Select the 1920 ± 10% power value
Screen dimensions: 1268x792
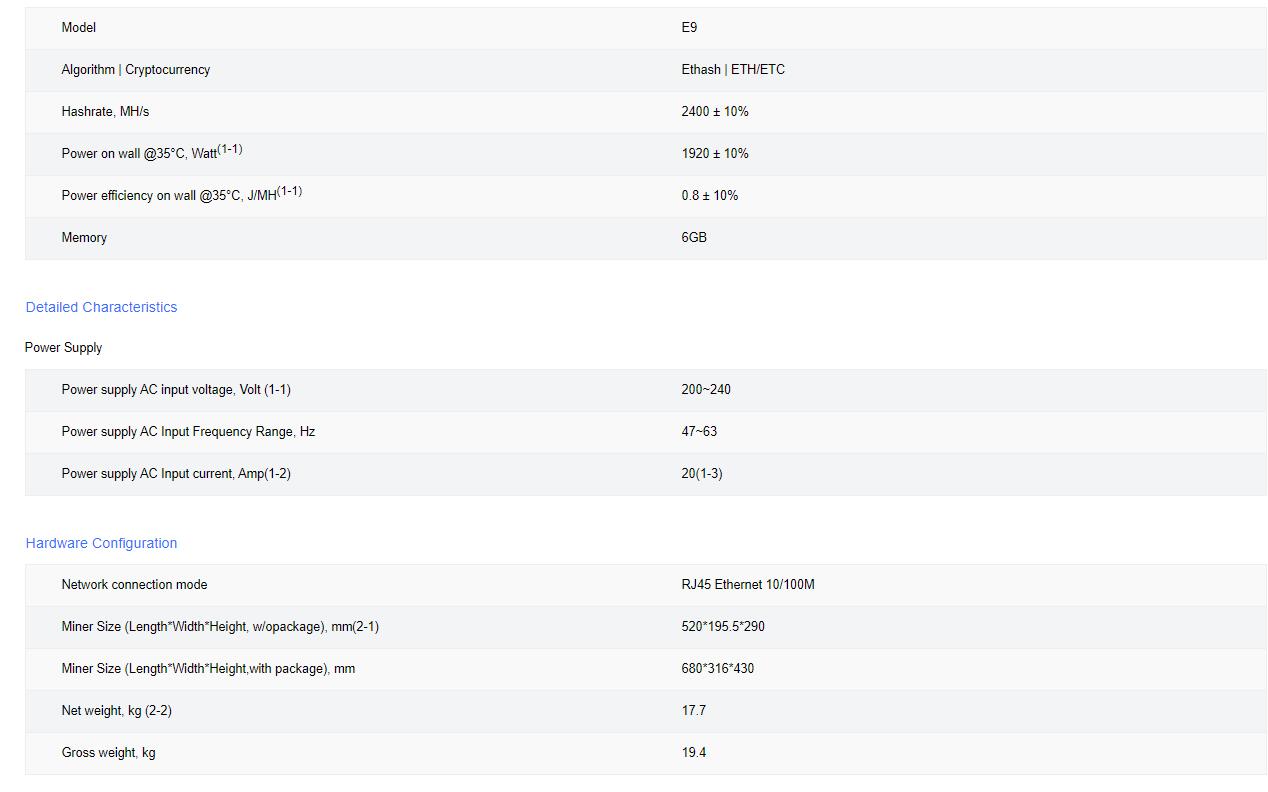pyautogui.click(x=715, y=154)
